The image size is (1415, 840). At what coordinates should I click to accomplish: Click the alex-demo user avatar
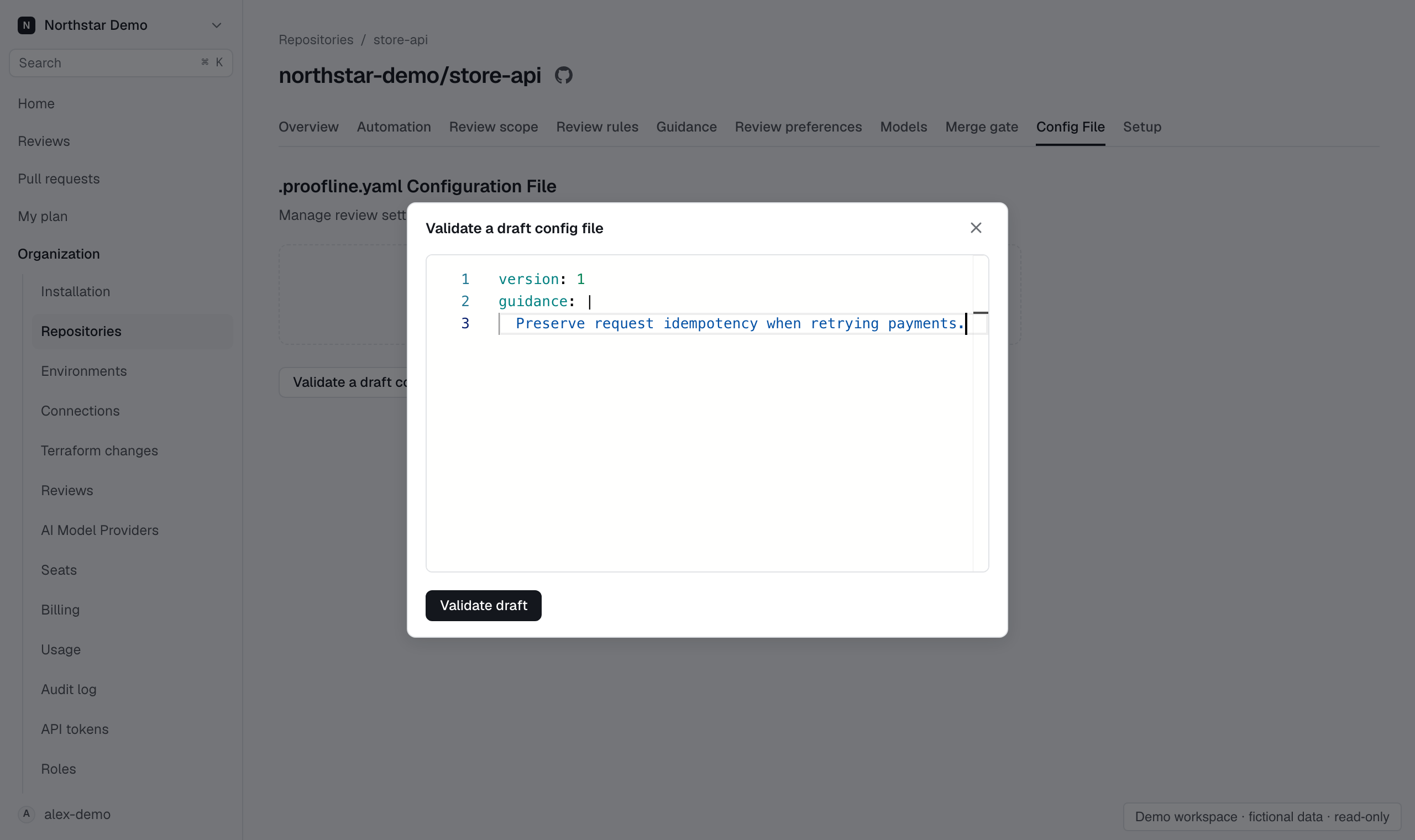point(27,814)
